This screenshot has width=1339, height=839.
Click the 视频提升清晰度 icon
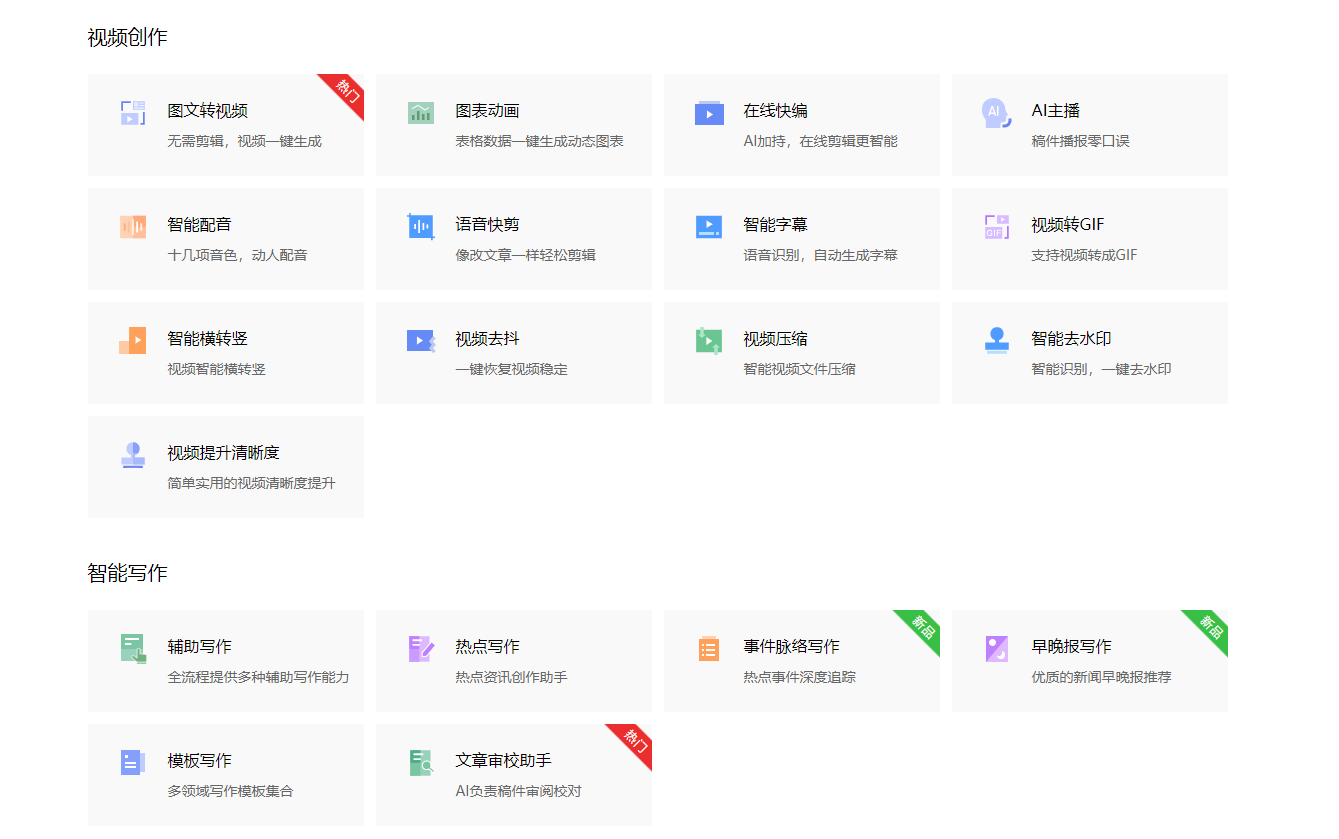click(x=133, y=455)
